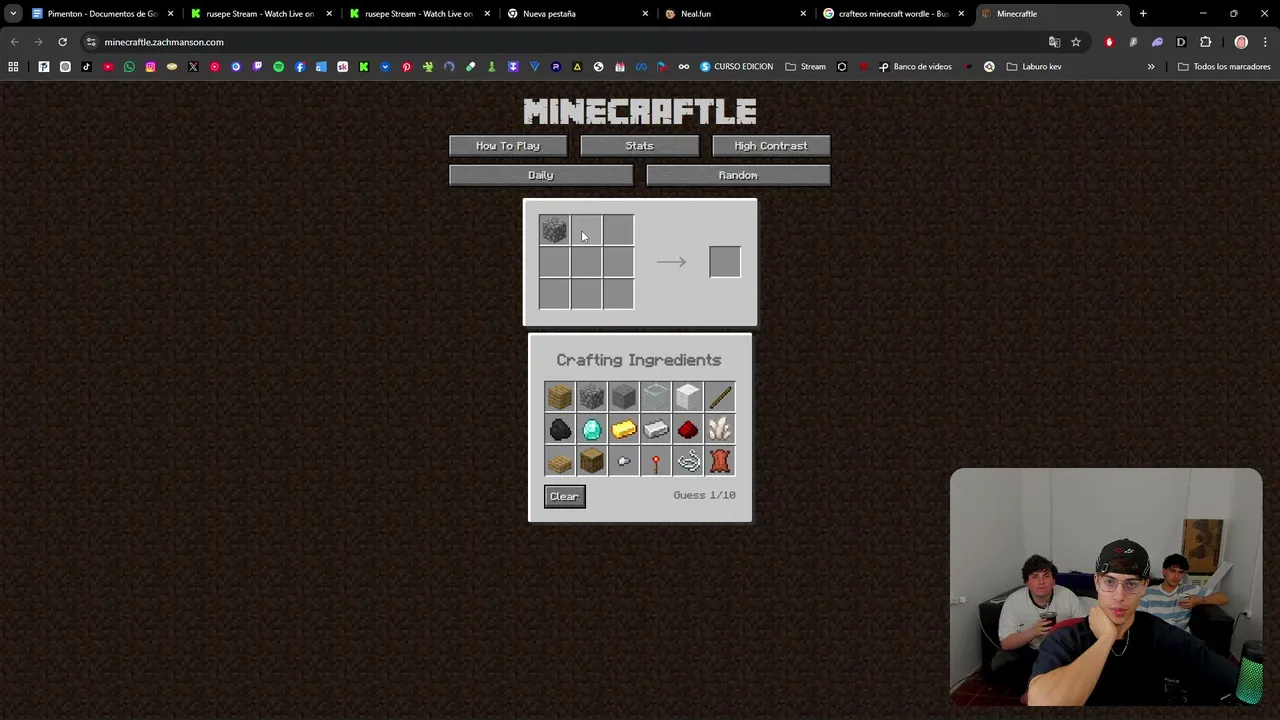1280x720 pixels.
Task: Open the Facebook bookmark
Action: pos(300,67)
